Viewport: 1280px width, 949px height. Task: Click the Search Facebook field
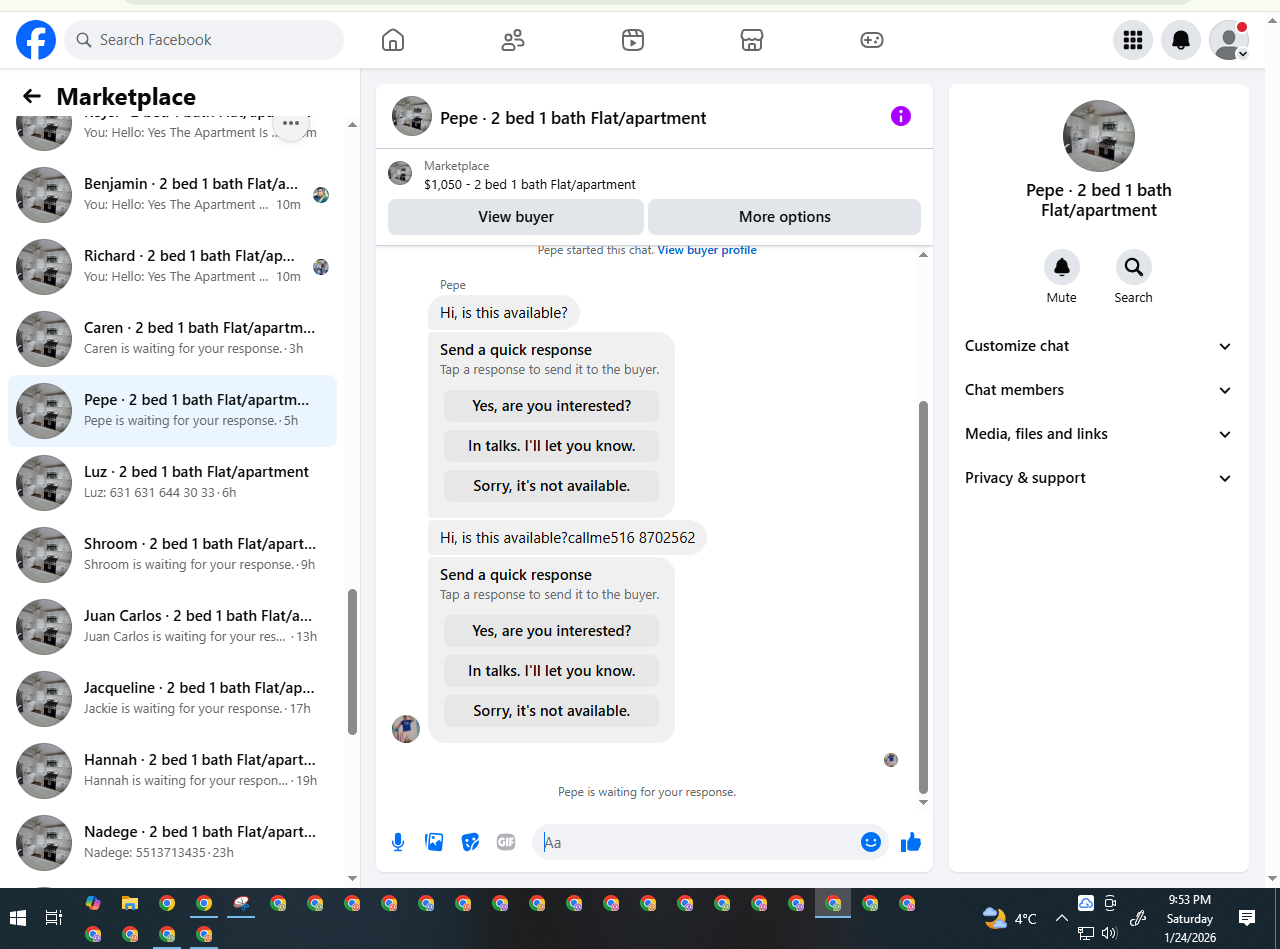coord(204,40)
